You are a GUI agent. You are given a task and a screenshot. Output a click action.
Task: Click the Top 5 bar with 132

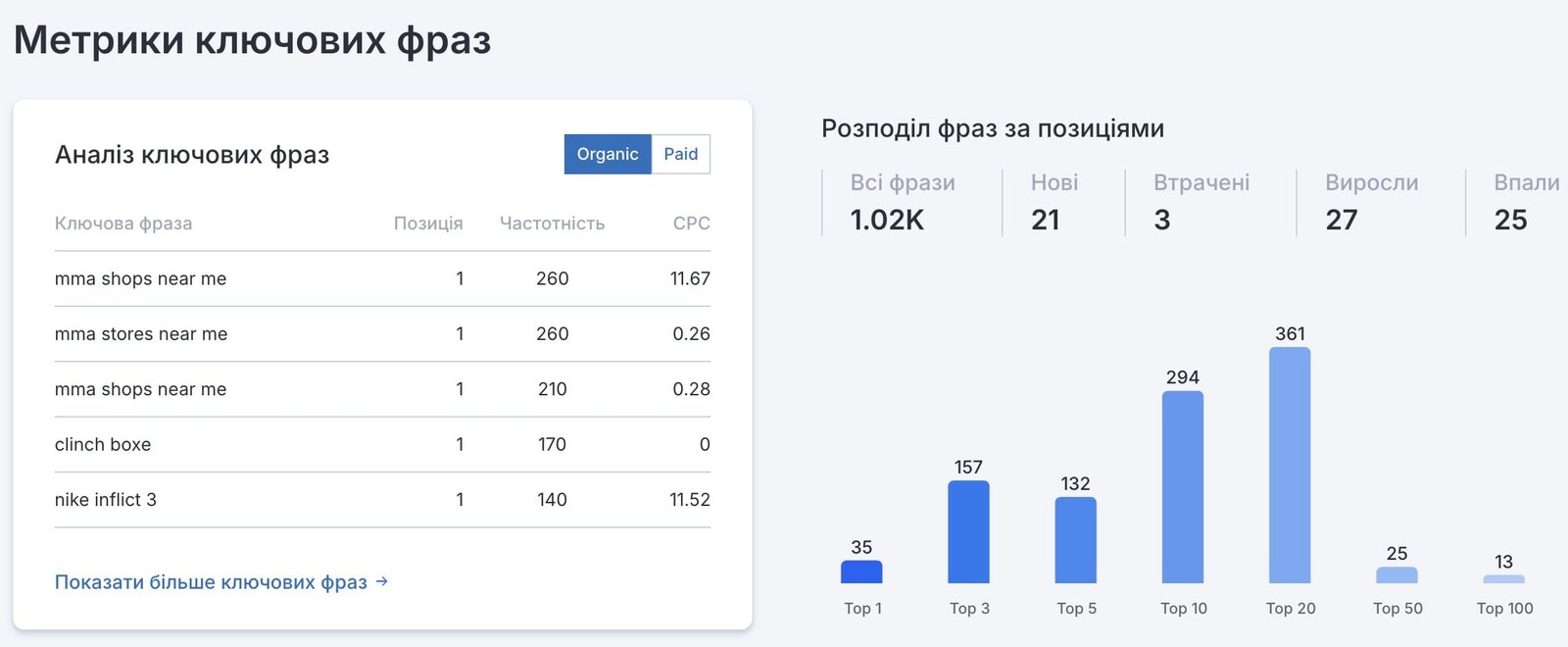(1076, 540)
